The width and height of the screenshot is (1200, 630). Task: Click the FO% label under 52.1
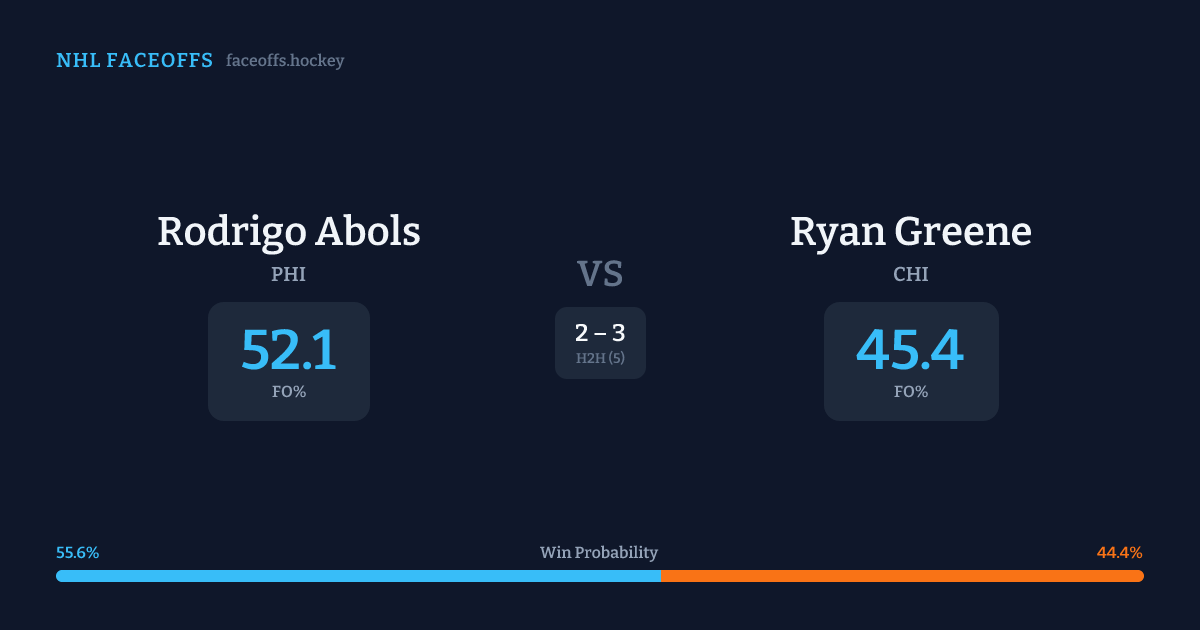pos(288,392)
